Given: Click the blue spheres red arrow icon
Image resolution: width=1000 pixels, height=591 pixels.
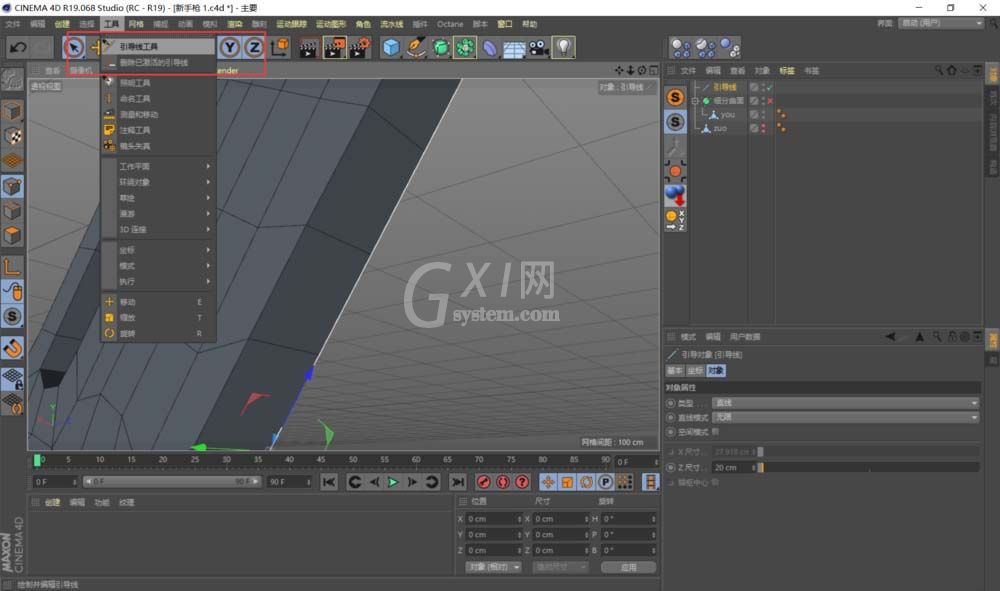Looking at the screenshot, I should pyautogui.click(x=675, y=196).
